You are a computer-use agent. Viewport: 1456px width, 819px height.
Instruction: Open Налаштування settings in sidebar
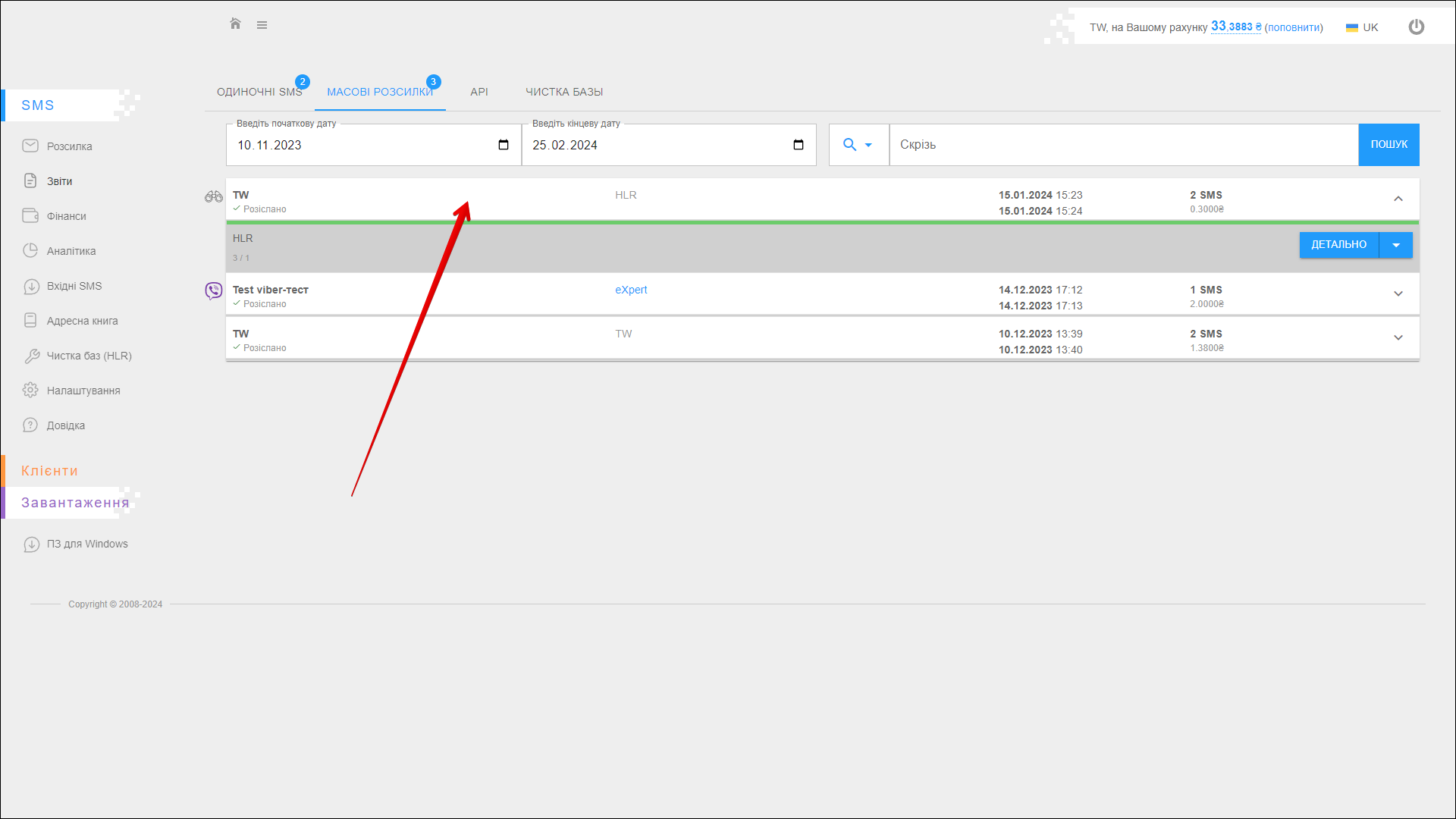point(83,391)
